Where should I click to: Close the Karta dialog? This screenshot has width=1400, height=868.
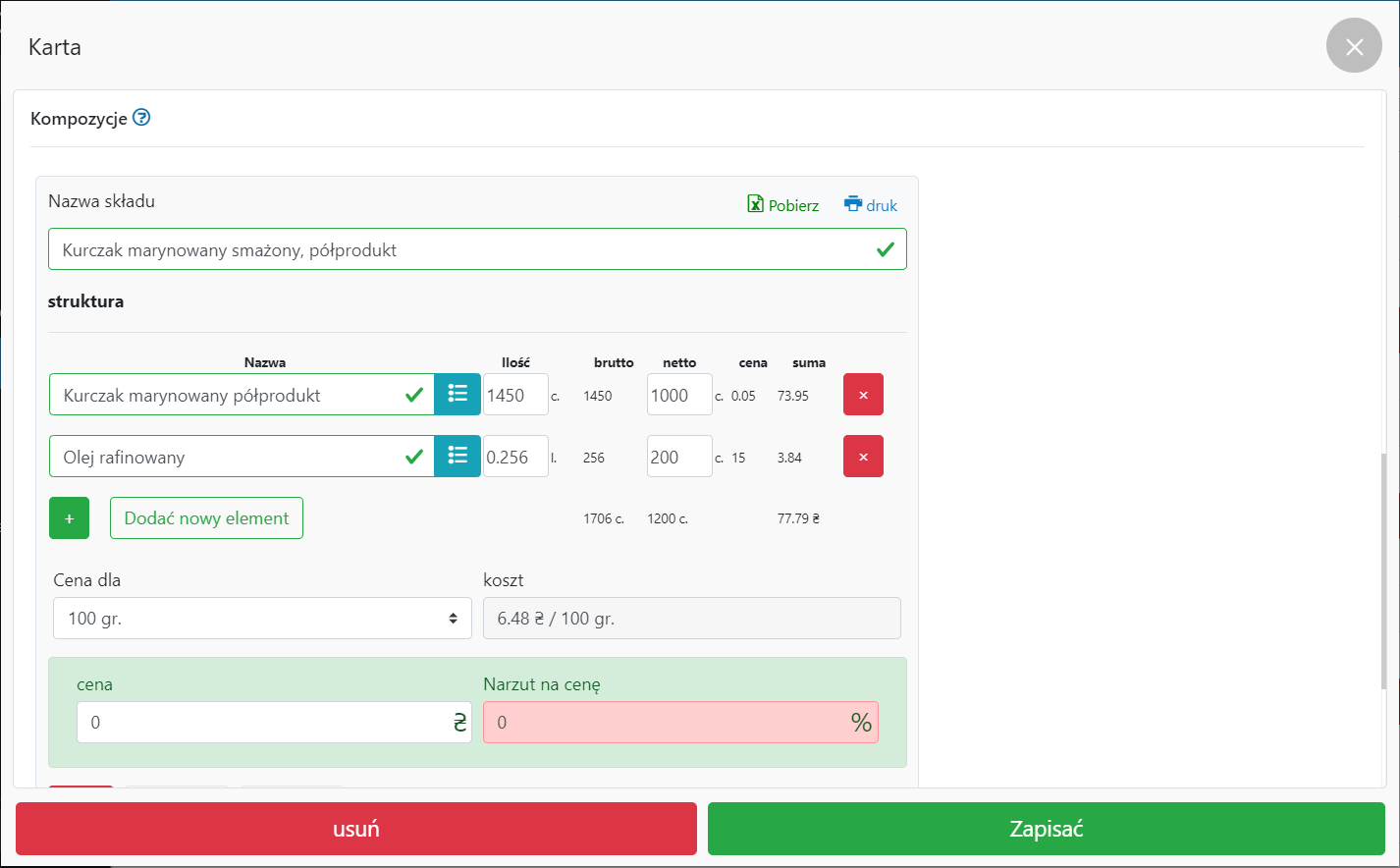coord(1354,46)
